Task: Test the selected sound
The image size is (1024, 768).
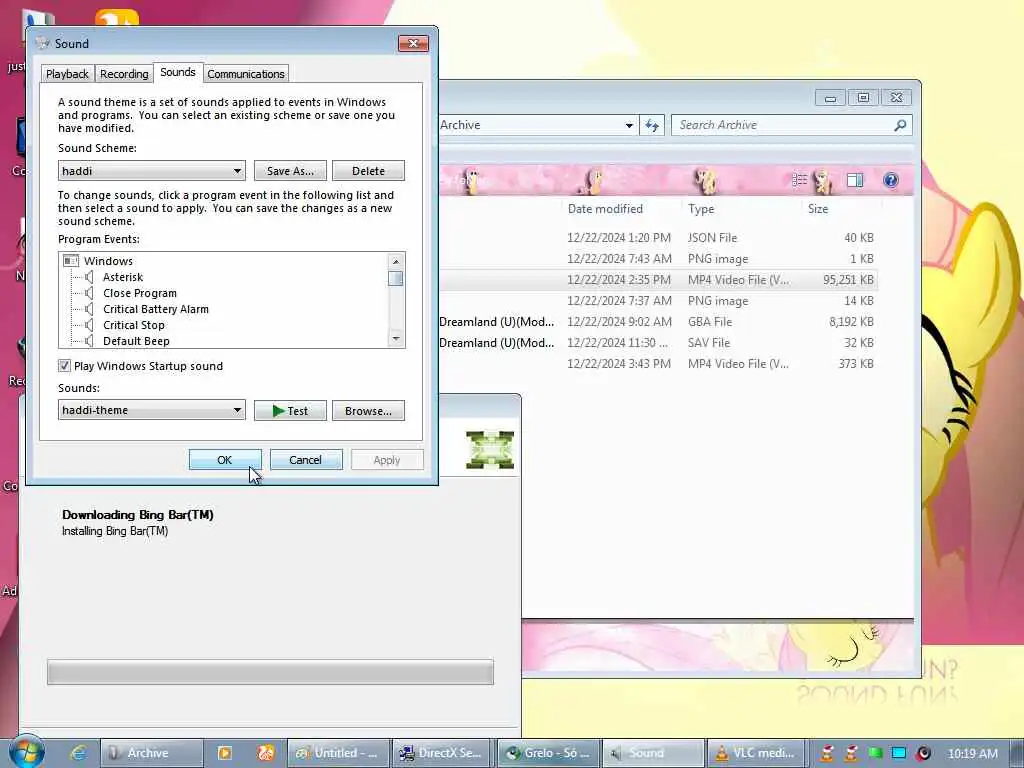Action: pos(290,411)
